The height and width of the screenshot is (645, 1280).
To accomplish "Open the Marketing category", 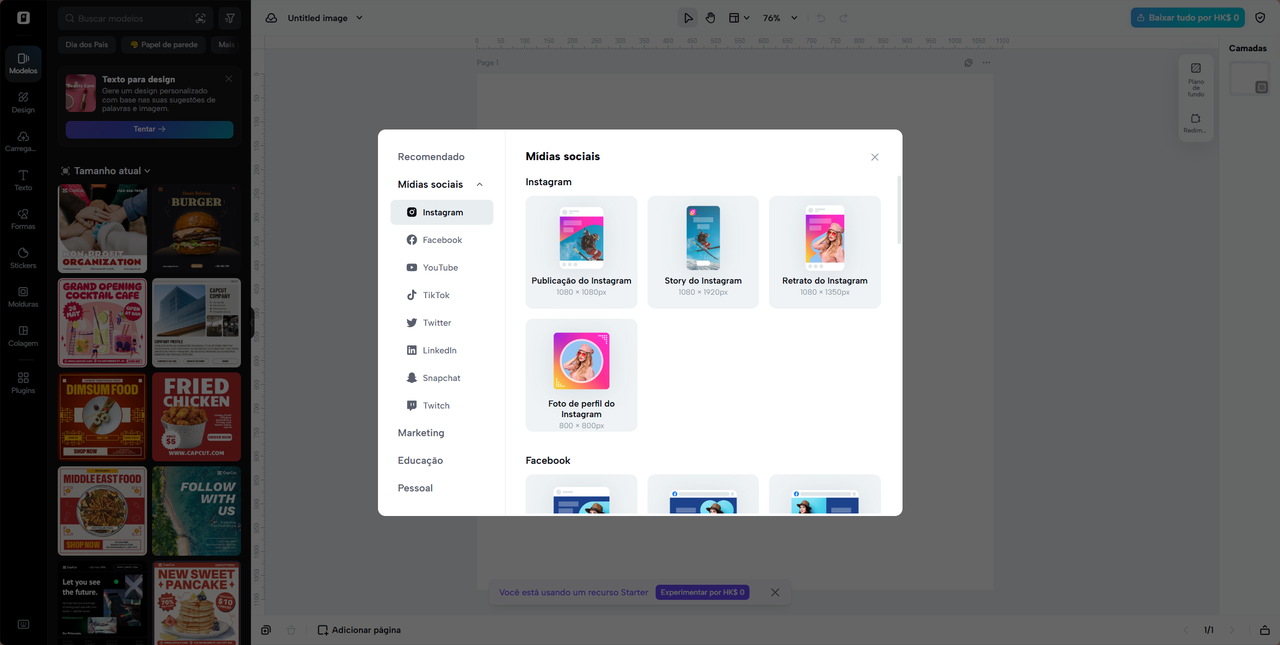I will click(421, 433).
